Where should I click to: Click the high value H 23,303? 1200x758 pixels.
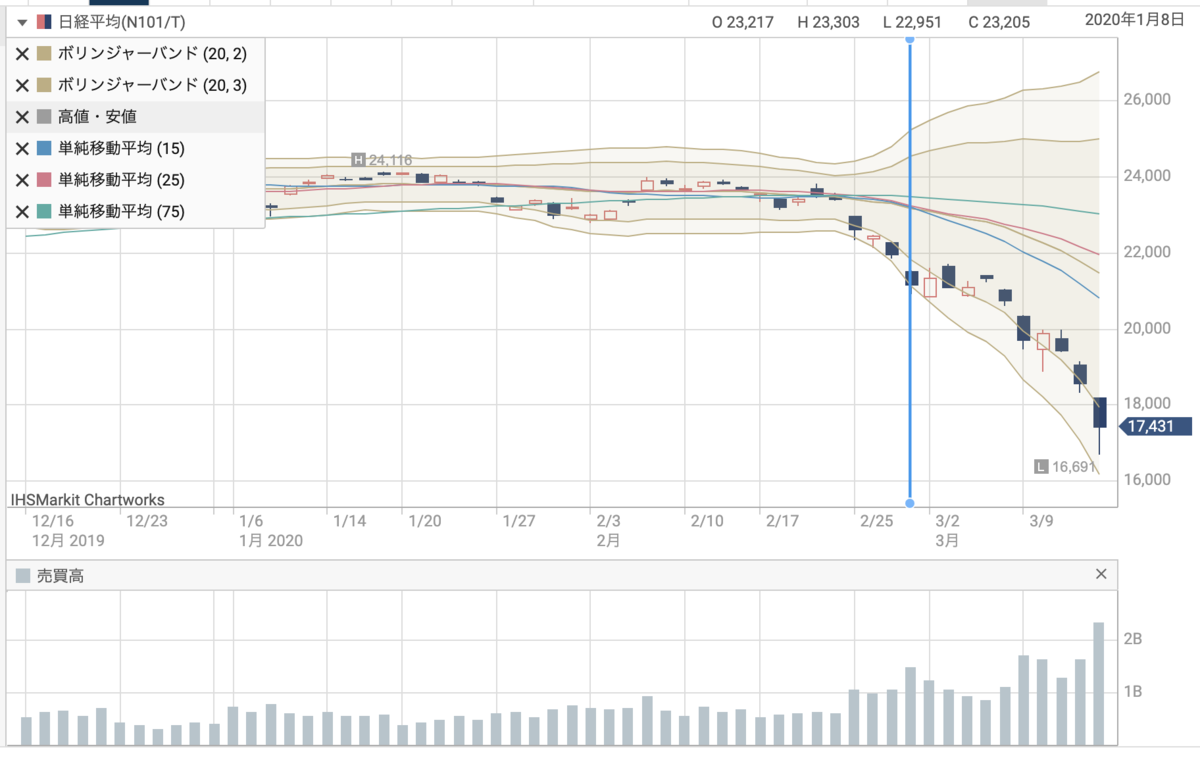click(828, 22)
